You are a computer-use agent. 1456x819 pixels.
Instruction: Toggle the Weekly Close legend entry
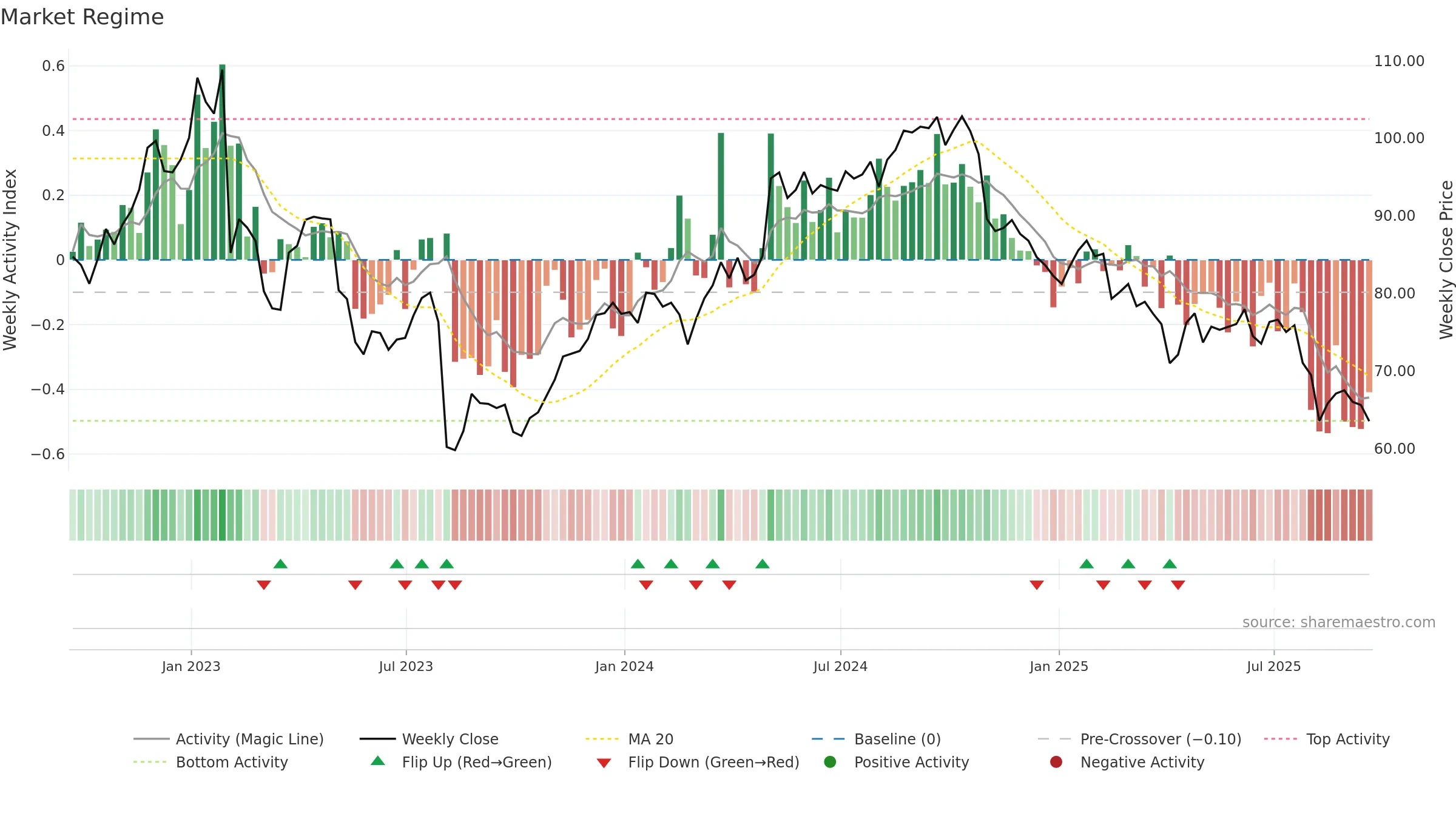(x=429, y=739)
